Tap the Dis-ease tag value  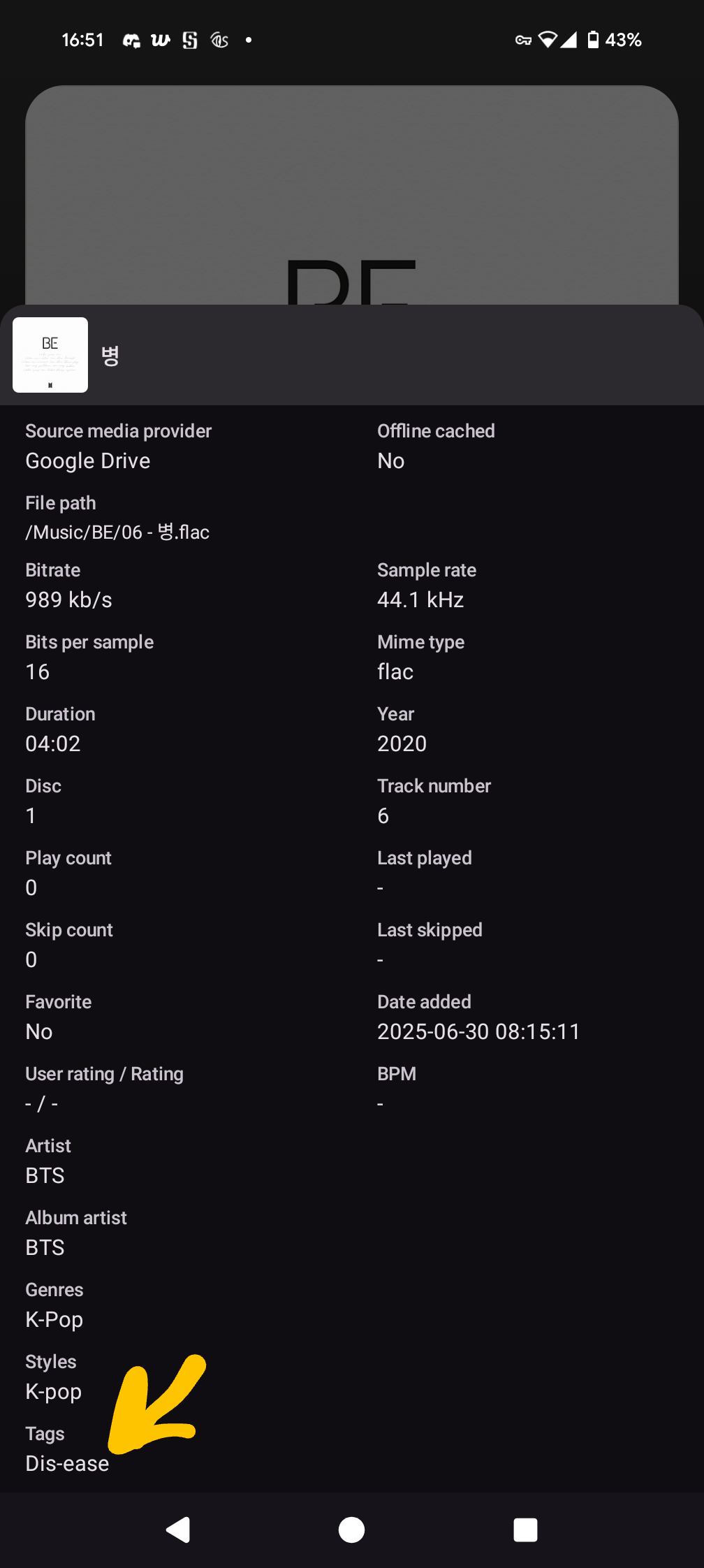(67, 1463)
